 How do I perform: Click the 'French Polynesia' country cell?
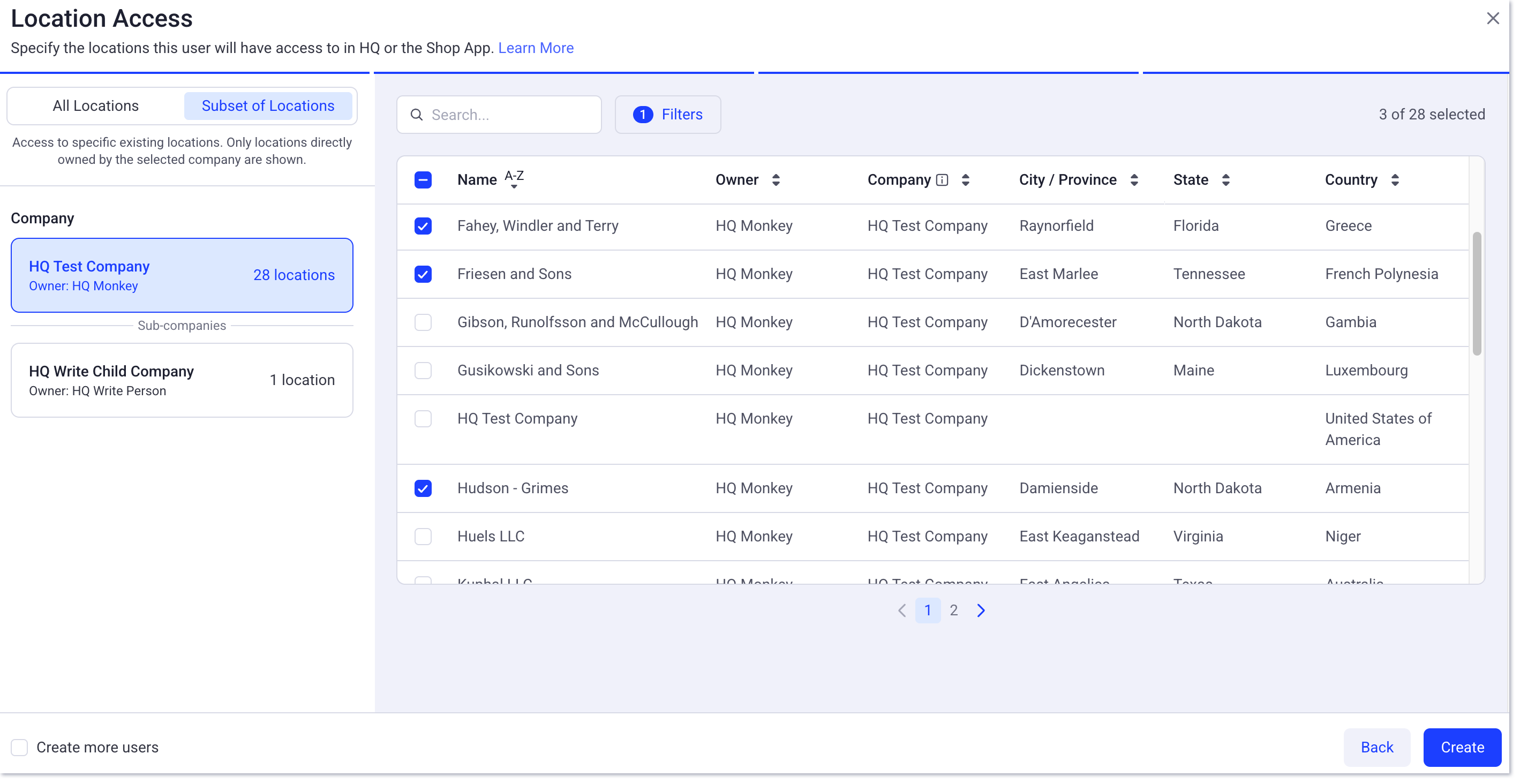coord(1381,274)
